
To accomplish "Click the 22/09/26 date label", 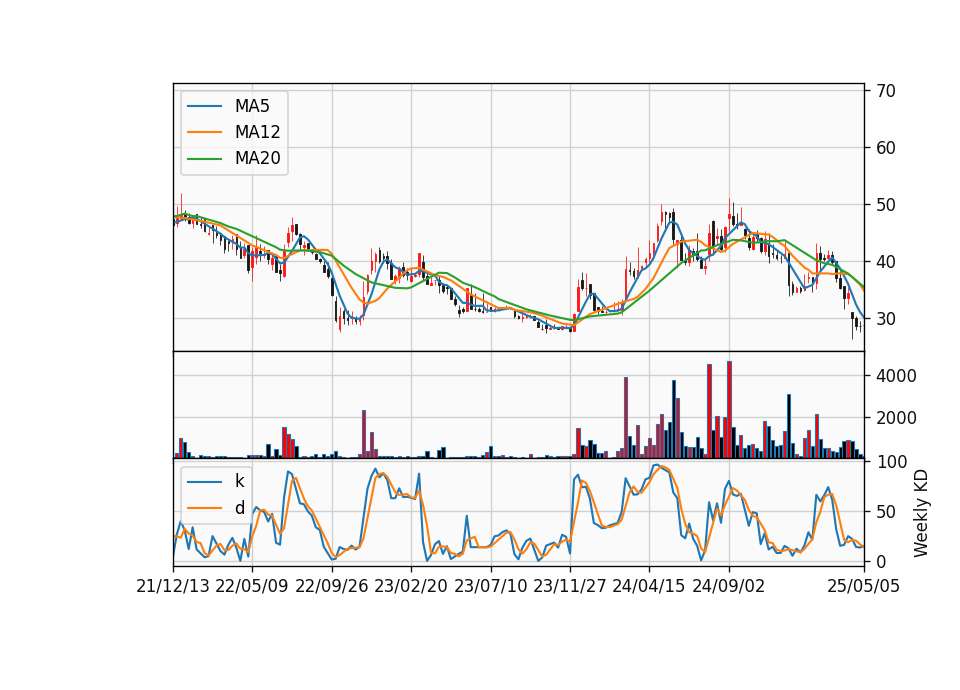I will pos(331,586).
